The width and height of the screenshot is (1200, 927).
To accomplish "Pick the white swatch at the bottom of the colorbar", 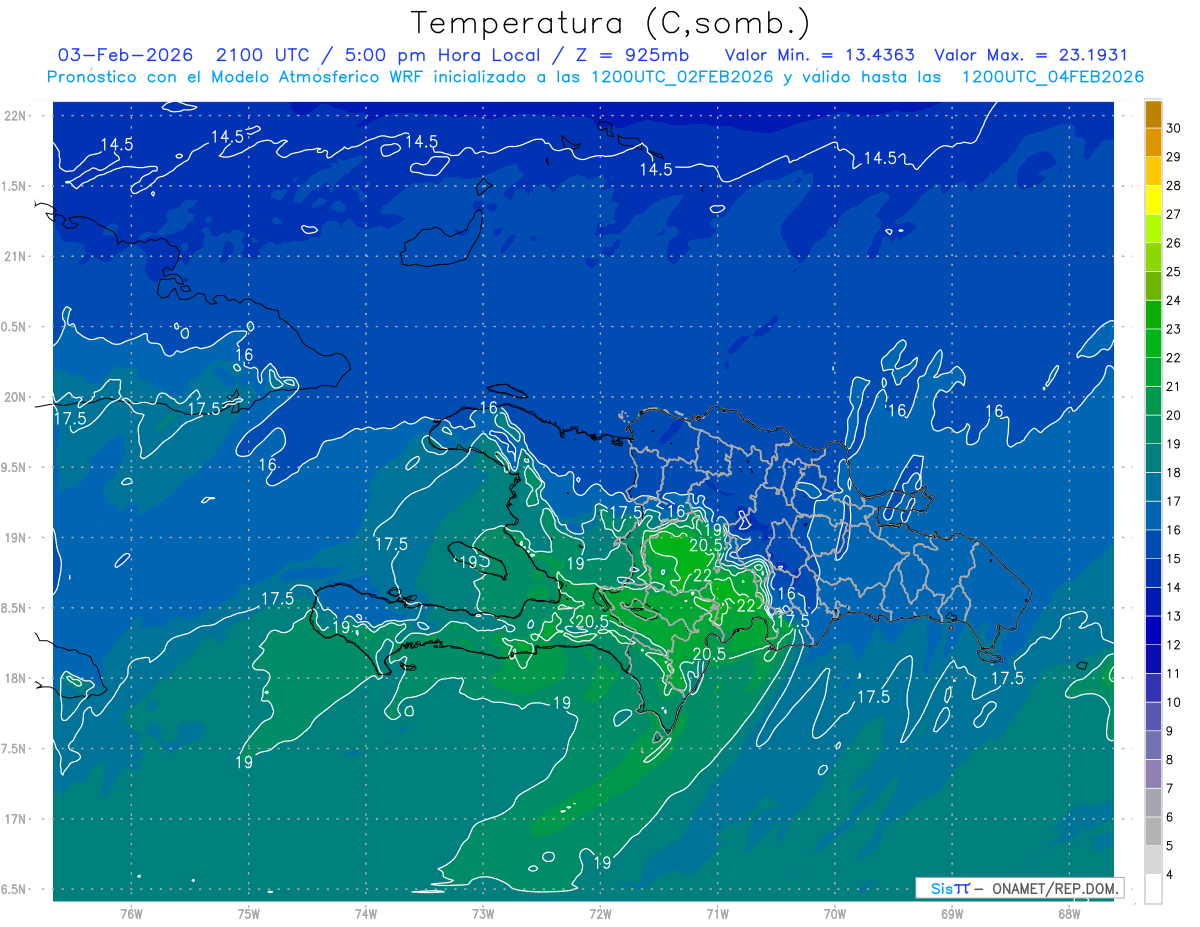I will point(1153,889).
